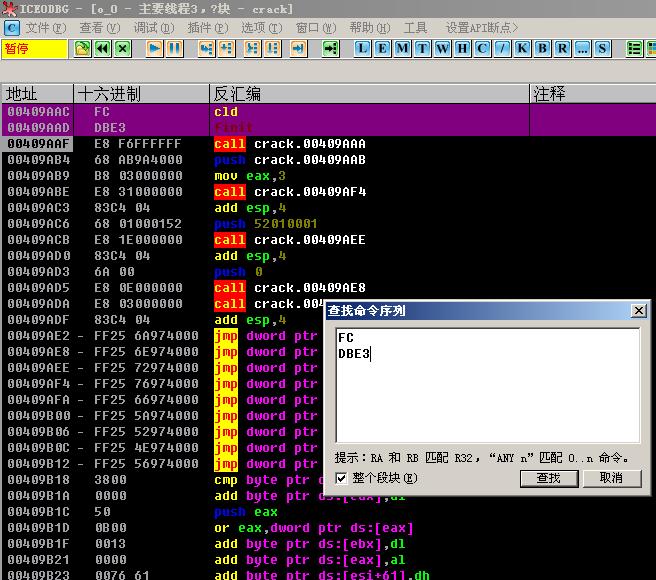Select the 'call crack.00409AEE' instruction
Viewport: 656px width, 580px height.
coord(290,240)
